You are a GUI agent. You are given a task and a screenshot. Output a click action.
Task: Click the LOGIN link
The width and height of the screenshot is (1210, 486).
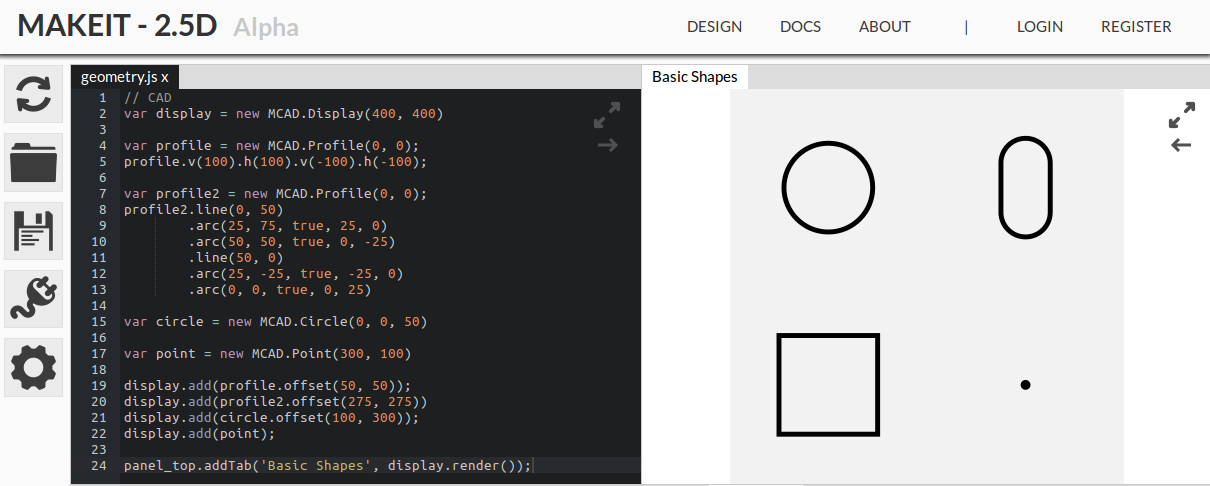pyautogui.click(x=1039, y=27)
